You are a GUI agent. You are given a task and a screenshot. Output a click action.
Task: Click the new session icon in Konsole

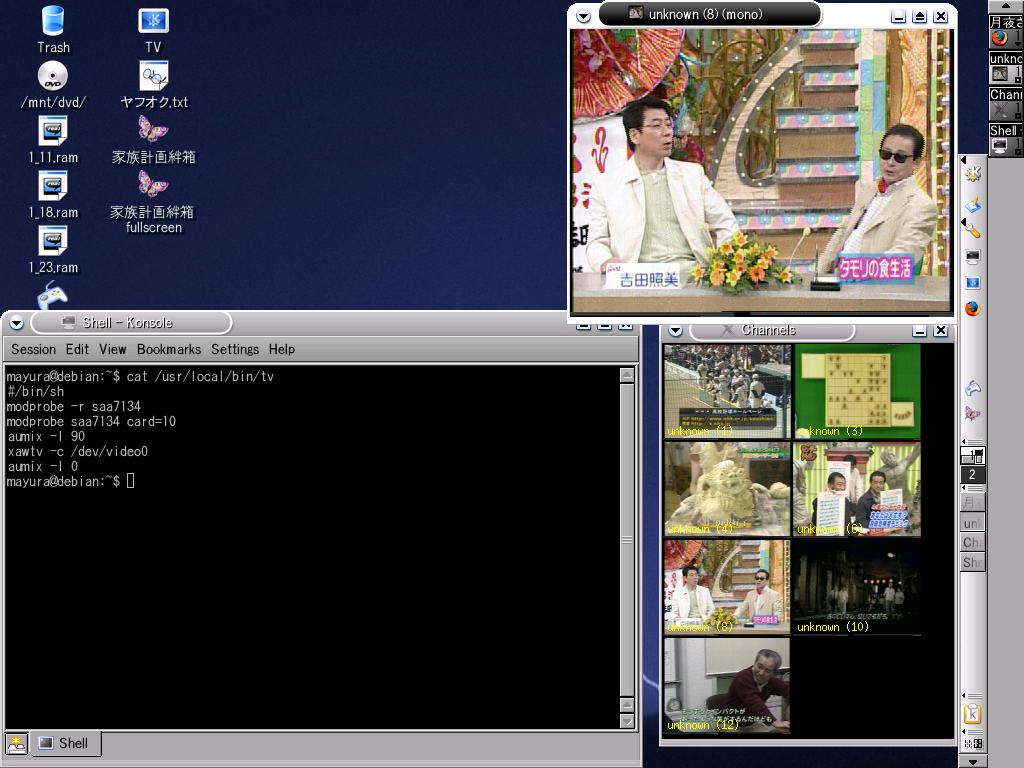[16, 743]
